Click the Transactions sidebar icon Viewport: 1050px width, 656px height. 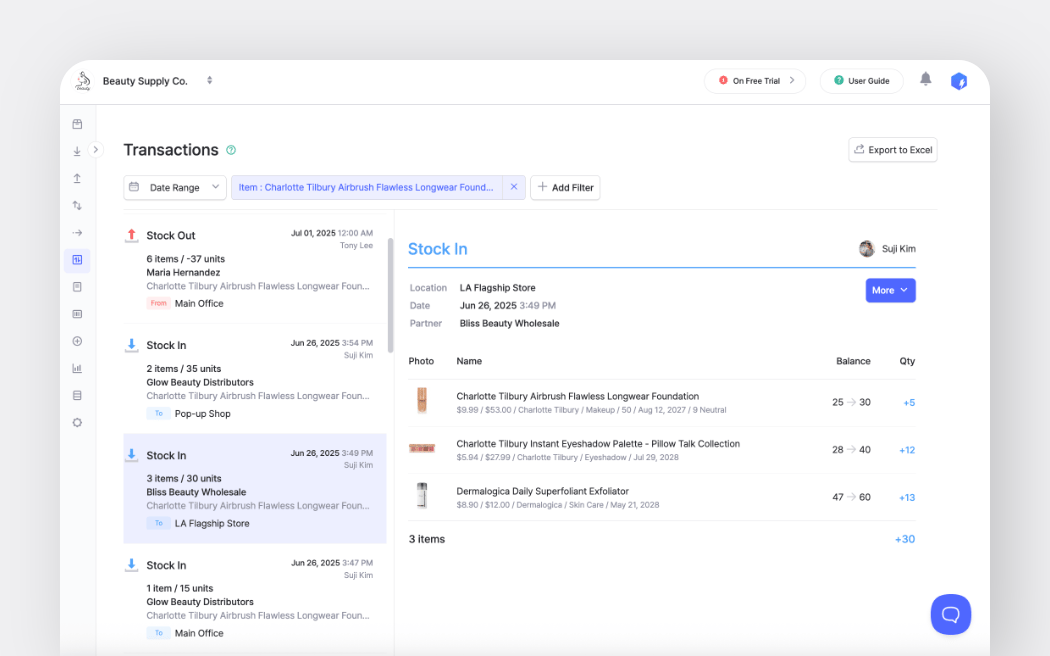pos(77,259)
